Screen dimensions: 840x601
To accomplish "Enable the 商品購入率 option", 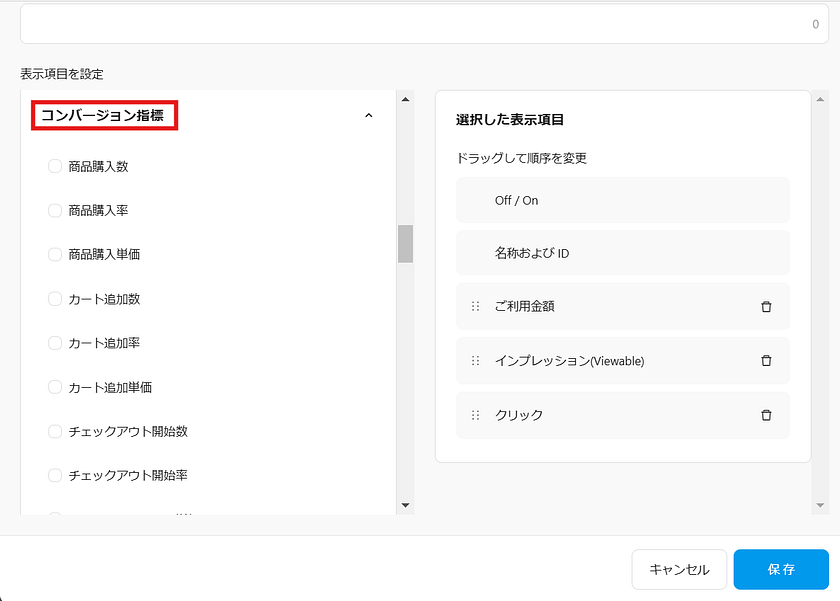I will [55, 211].
